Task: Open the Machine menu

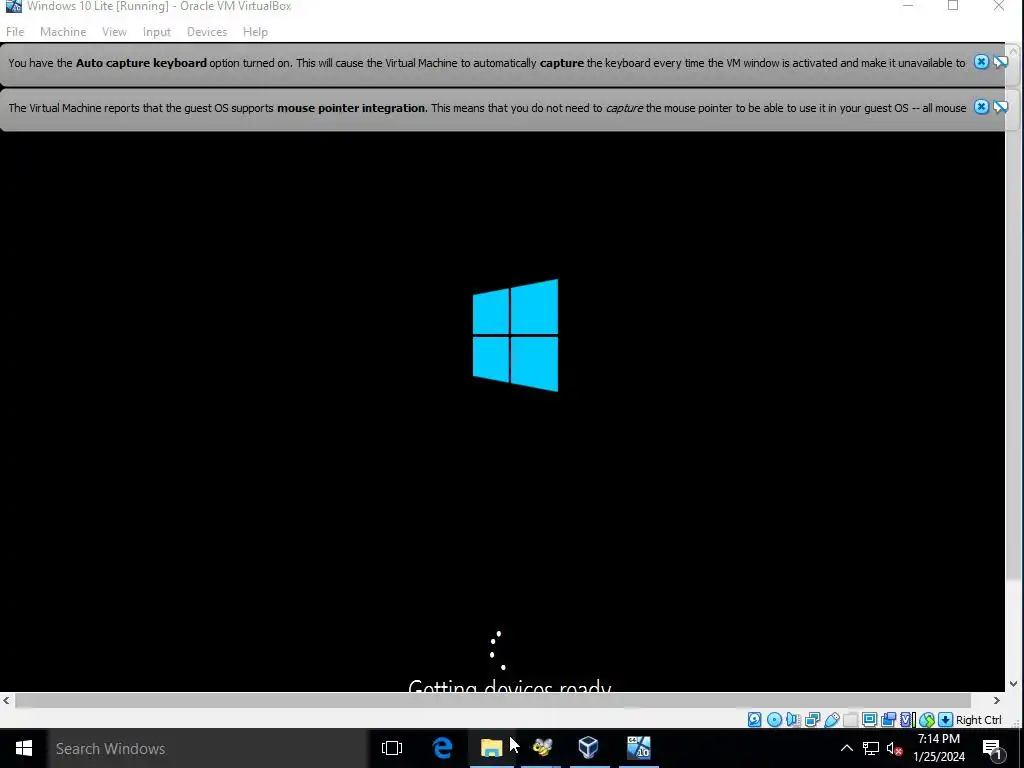Action: [63, 32]
